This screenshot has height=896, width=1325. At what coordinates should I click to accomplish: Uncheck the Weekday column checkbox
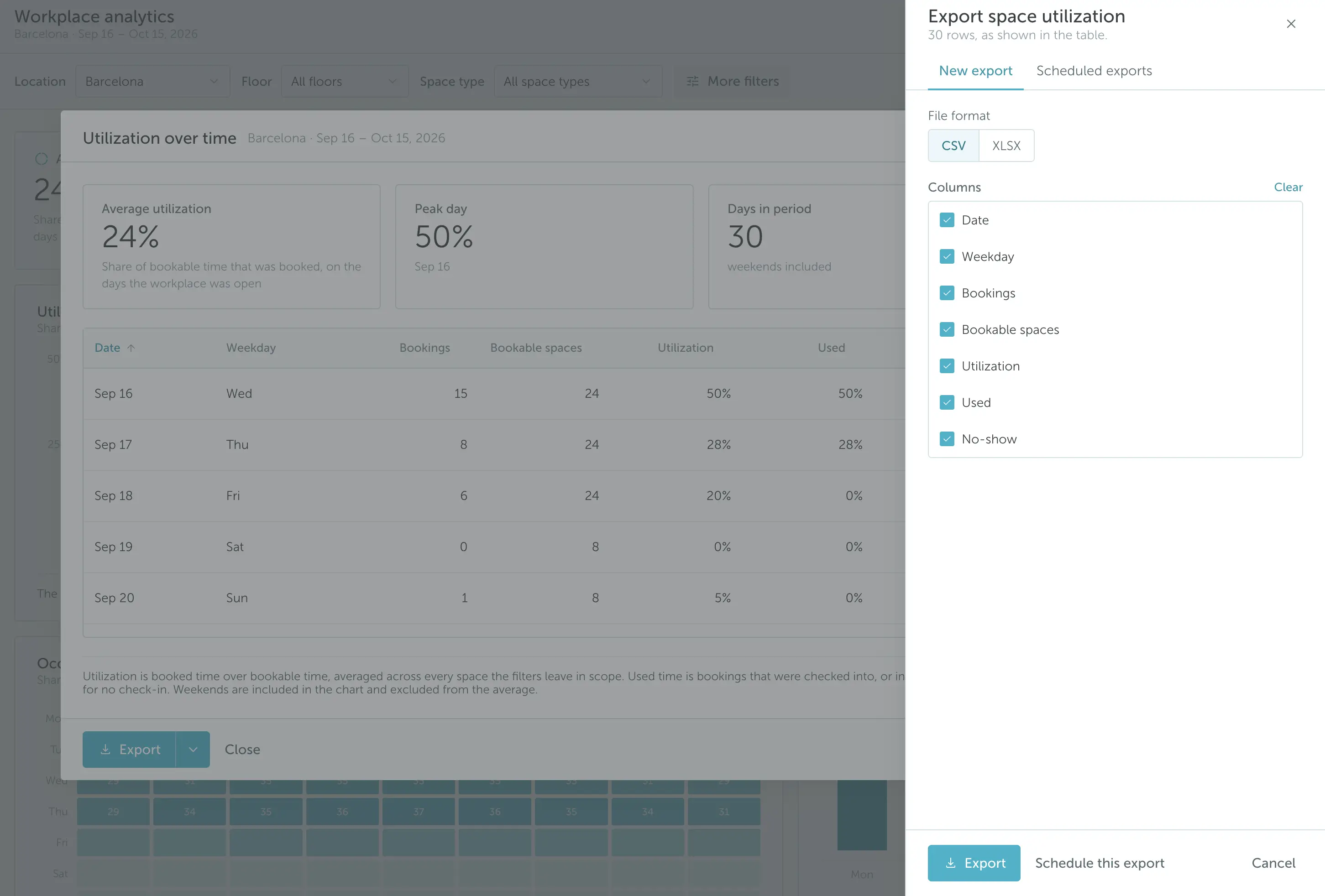click(x=947, y=256)
